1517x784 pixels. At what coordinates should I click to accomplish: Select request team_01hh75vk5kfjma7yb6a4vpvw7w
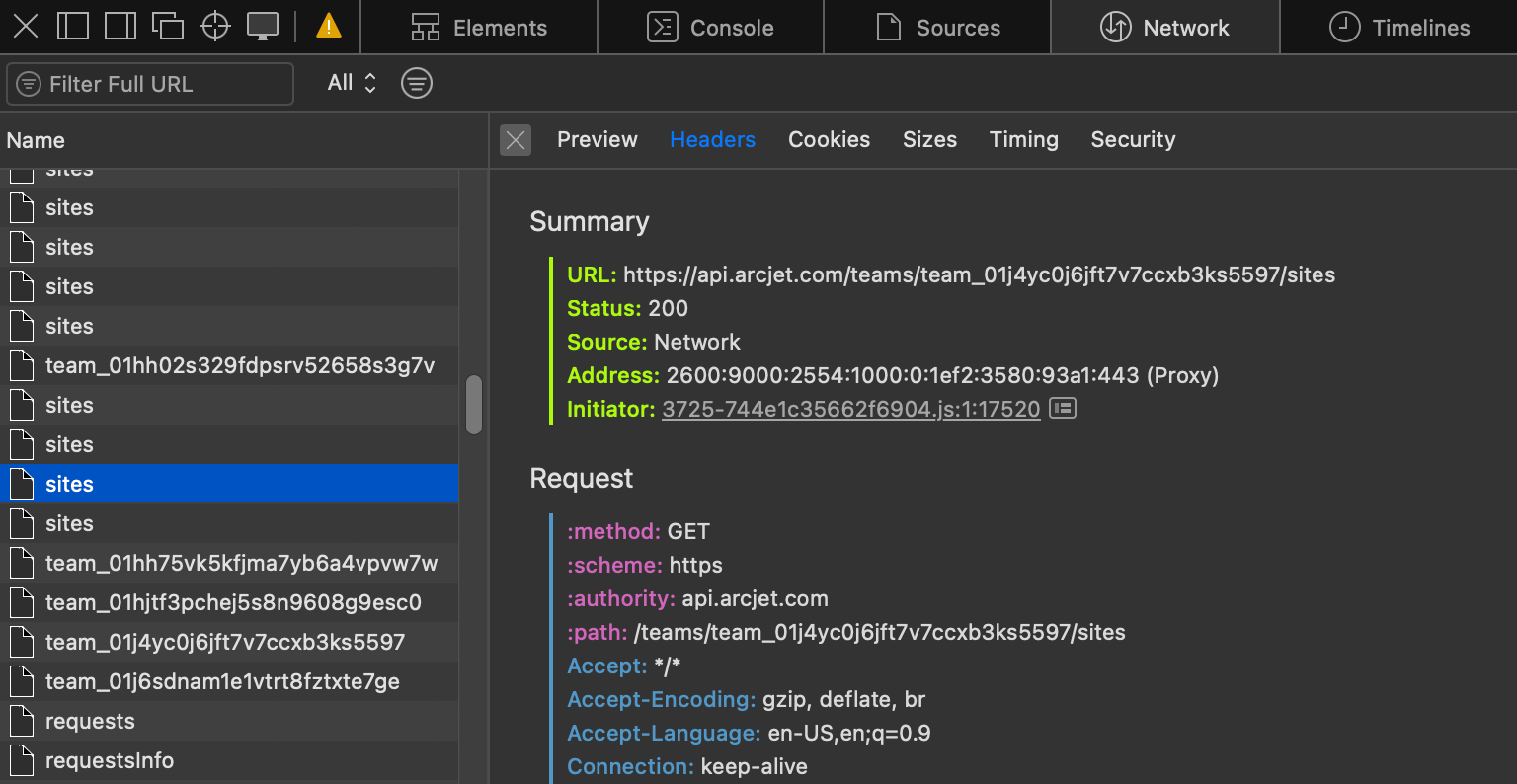(x=229, y=563)
